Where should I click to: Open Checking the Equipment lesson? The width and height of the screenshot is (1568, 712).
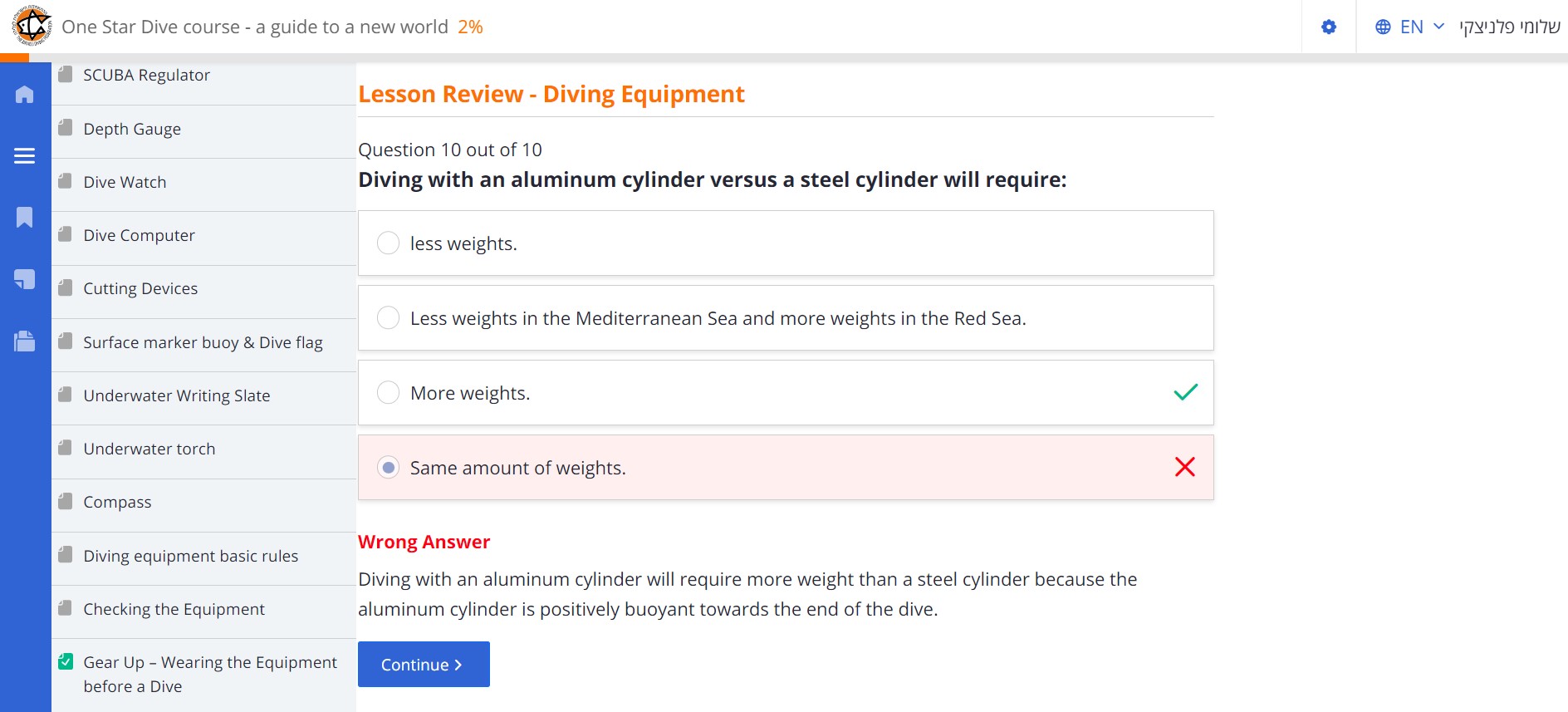[x=174, y=609]
